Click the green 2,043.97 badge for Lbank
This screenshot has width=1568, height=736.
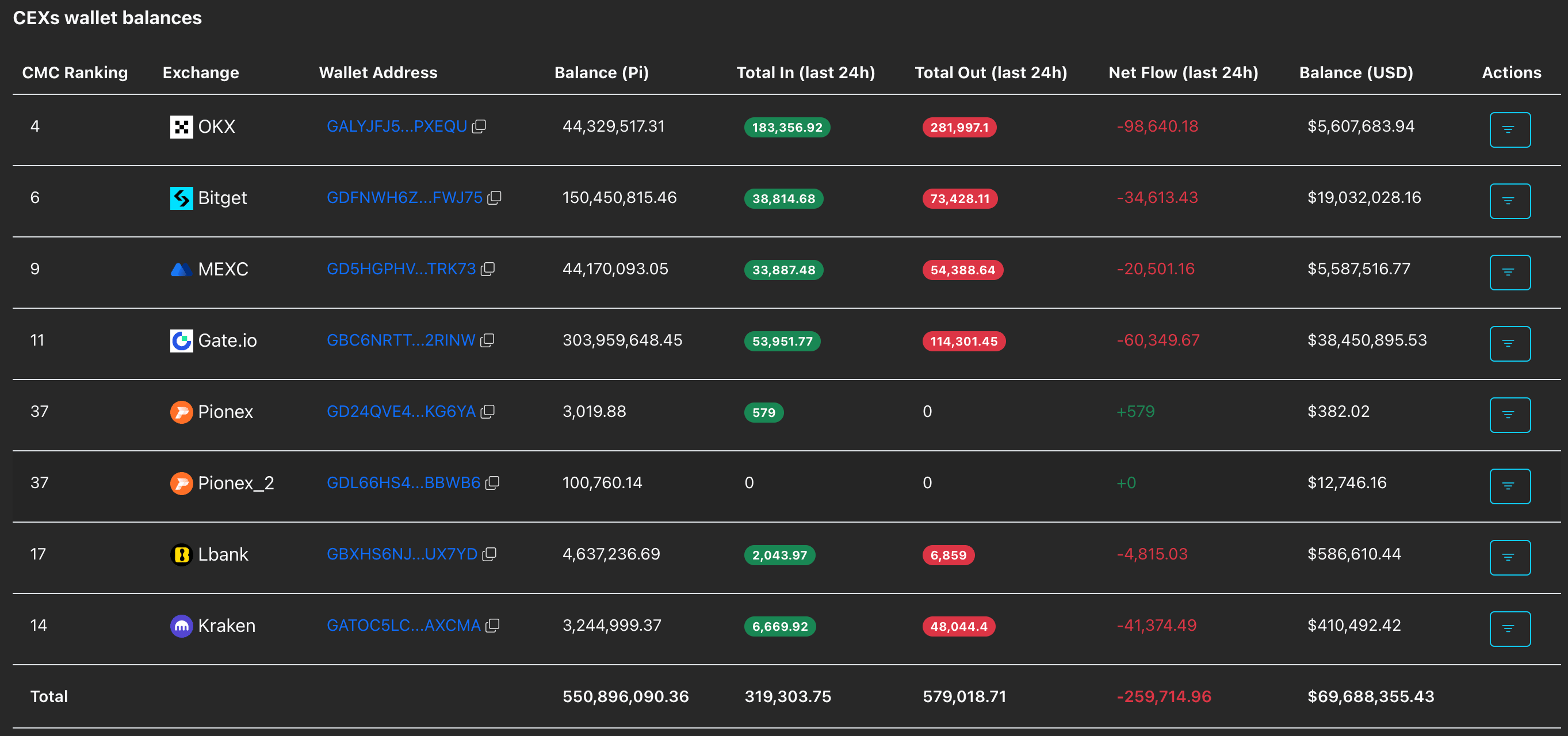tap(780, 555)
